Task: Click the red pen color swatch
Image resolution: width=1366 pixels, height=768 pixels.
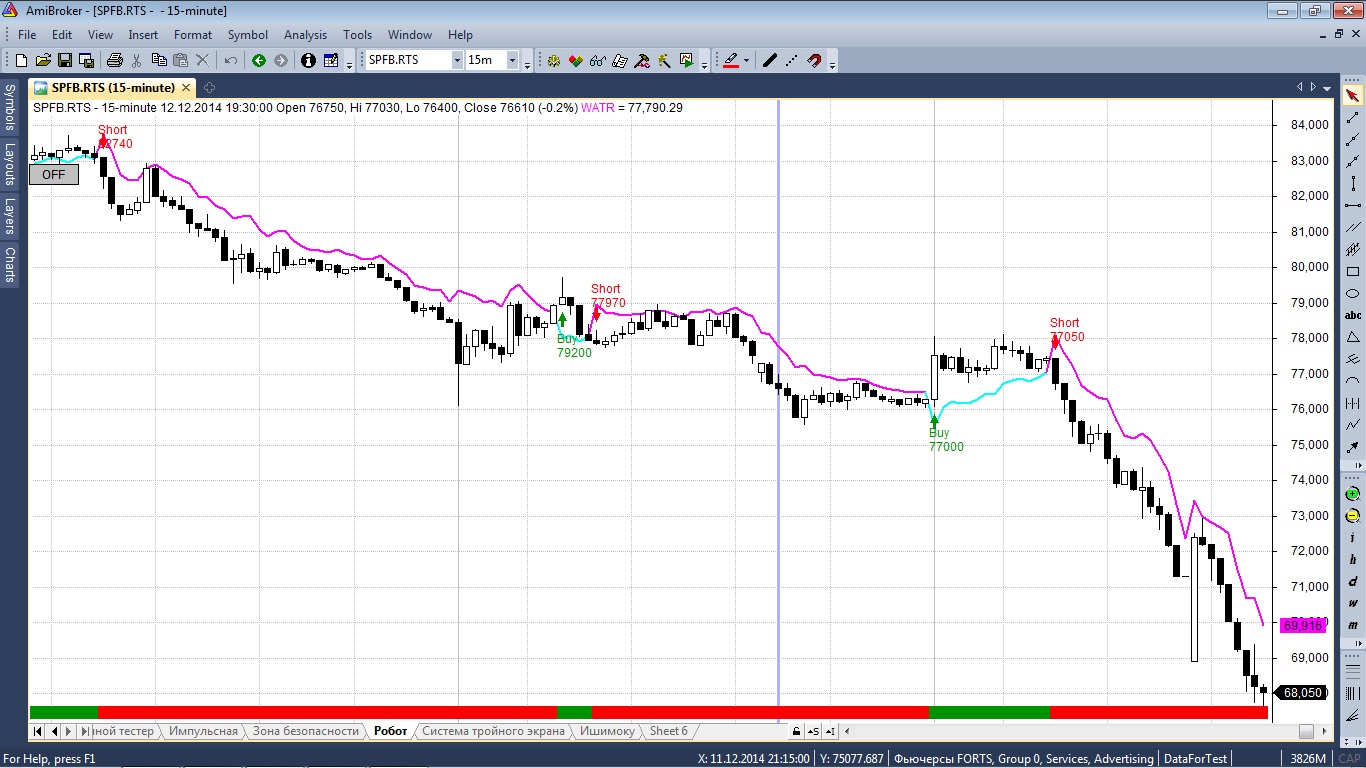Action: click(x=730, y=60)
